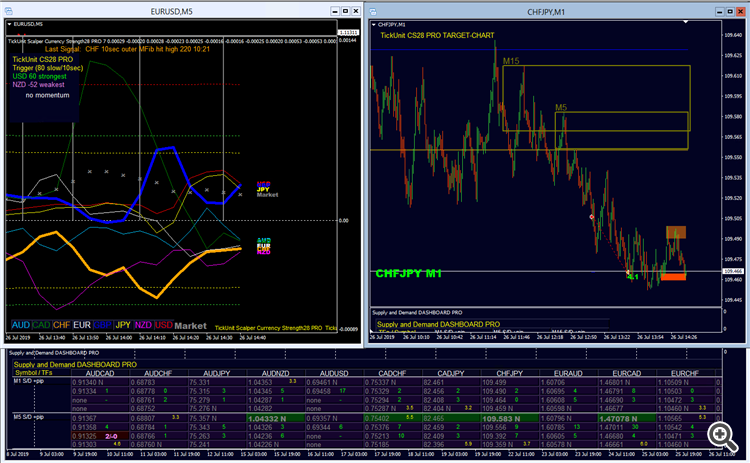Click the red 0.91325 2/-0 cell
The image size is (750, 463).
pos(100,436)
